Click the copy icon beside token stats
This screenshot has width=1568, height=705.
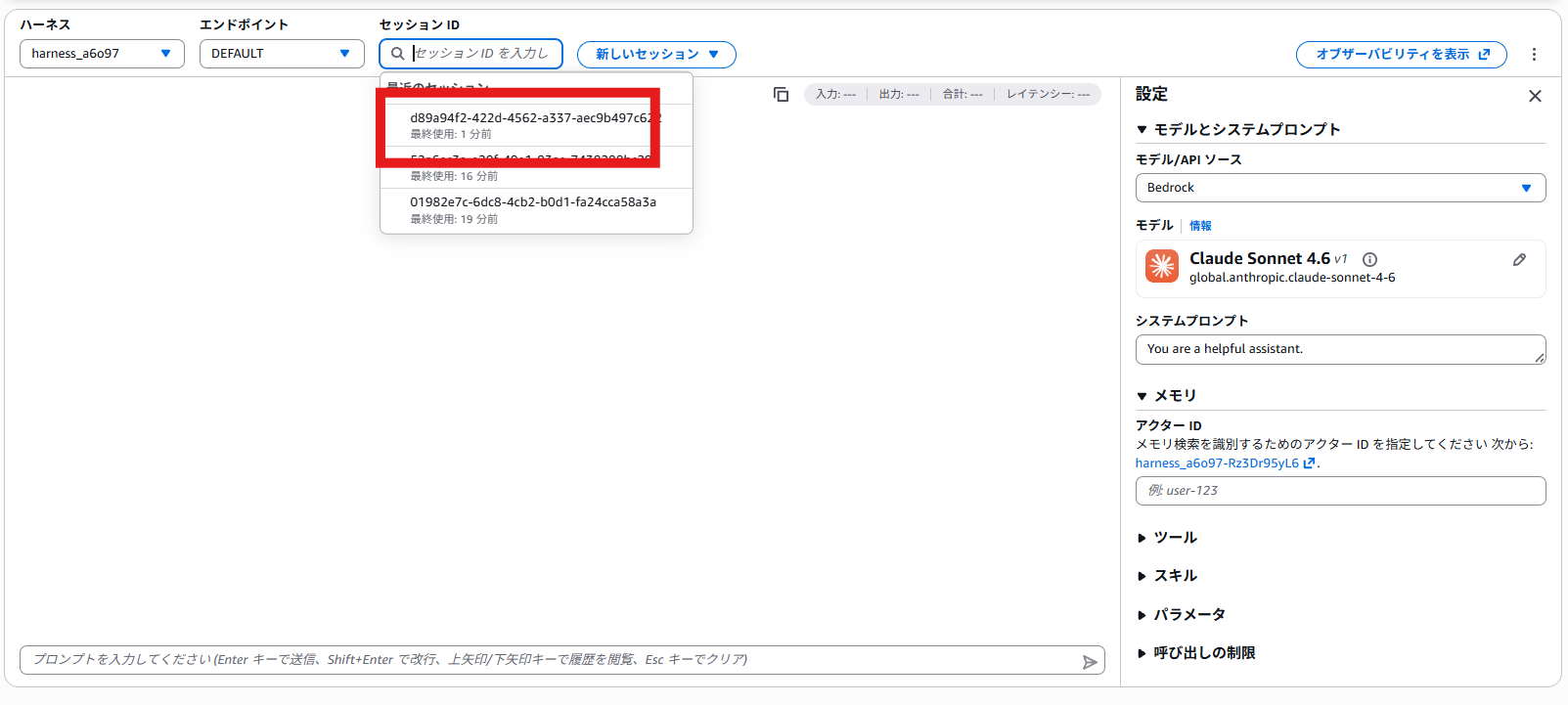pos(781,94)
